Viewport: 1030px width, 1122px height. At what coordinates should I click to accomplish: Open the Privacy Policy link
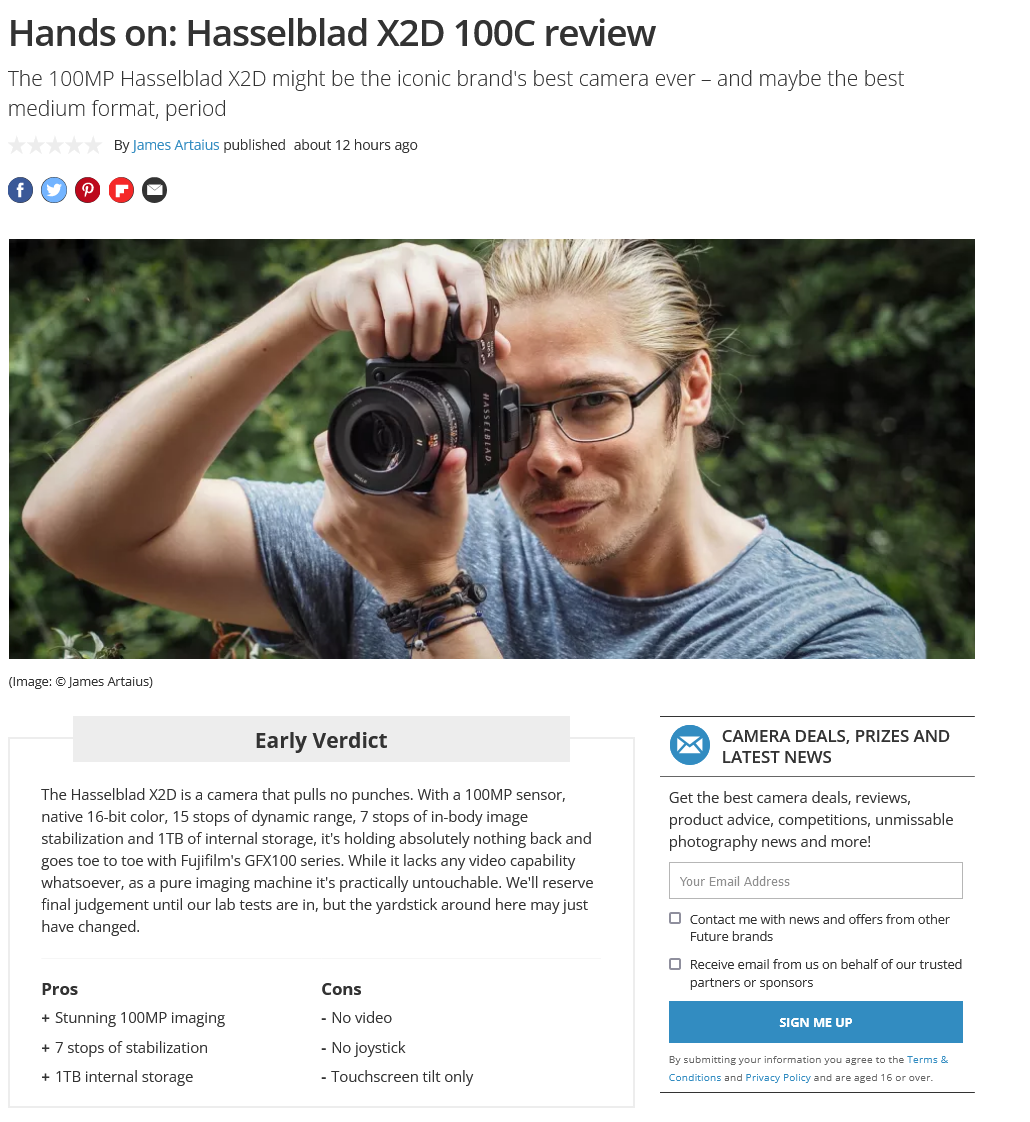click(778, 1078)
